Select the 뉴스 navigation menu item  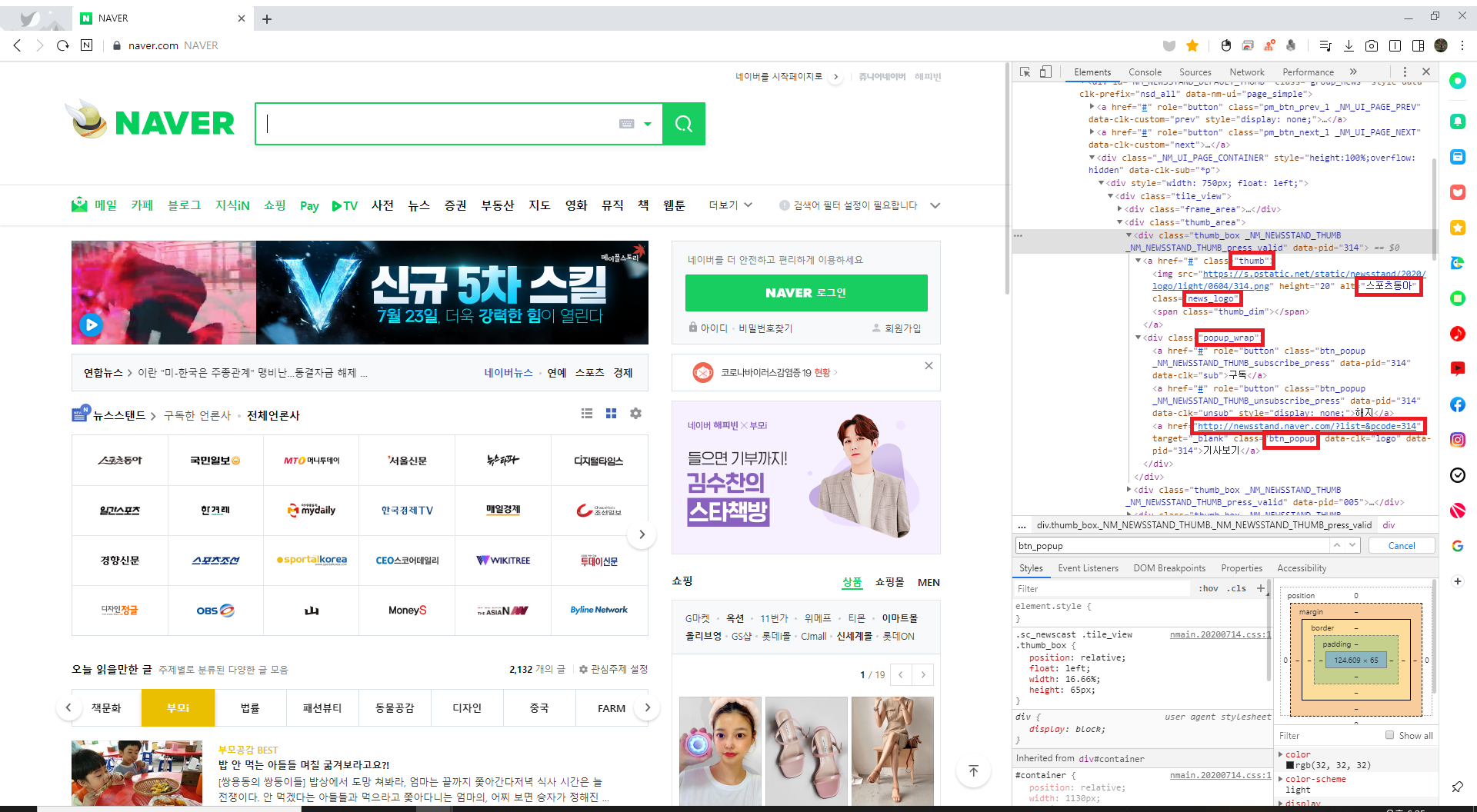pyautogui.click(x=418, y=205)
